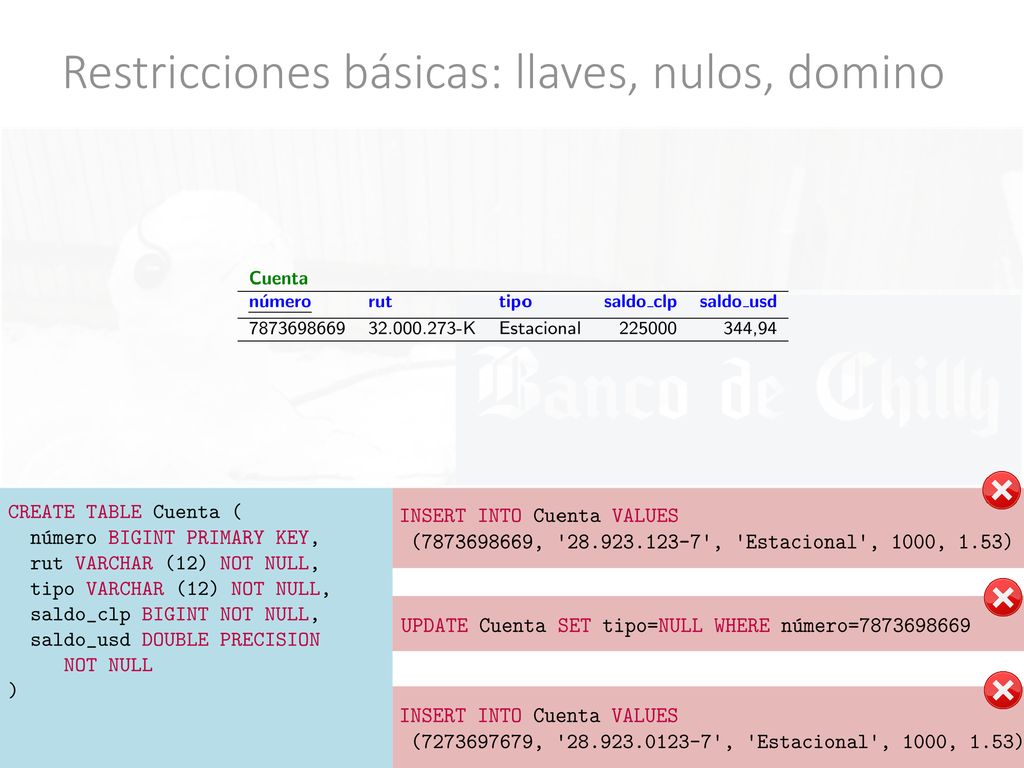Image resolution: width=1024 pixels, height=768 pixels.
Task: Click the 'saldo_usd DOUBLE PRECISION' line
Action: (x=175, y=639)
